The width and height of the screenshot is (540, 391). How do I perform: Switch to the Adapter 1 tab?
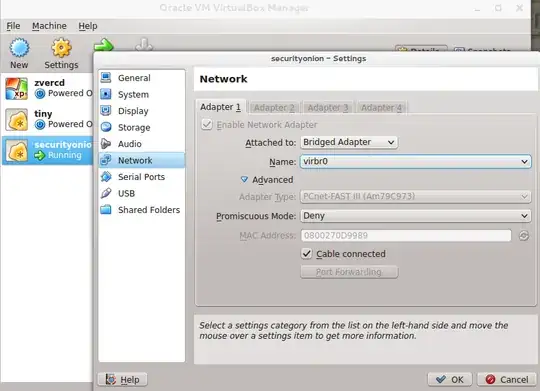[x=220, y=107]
